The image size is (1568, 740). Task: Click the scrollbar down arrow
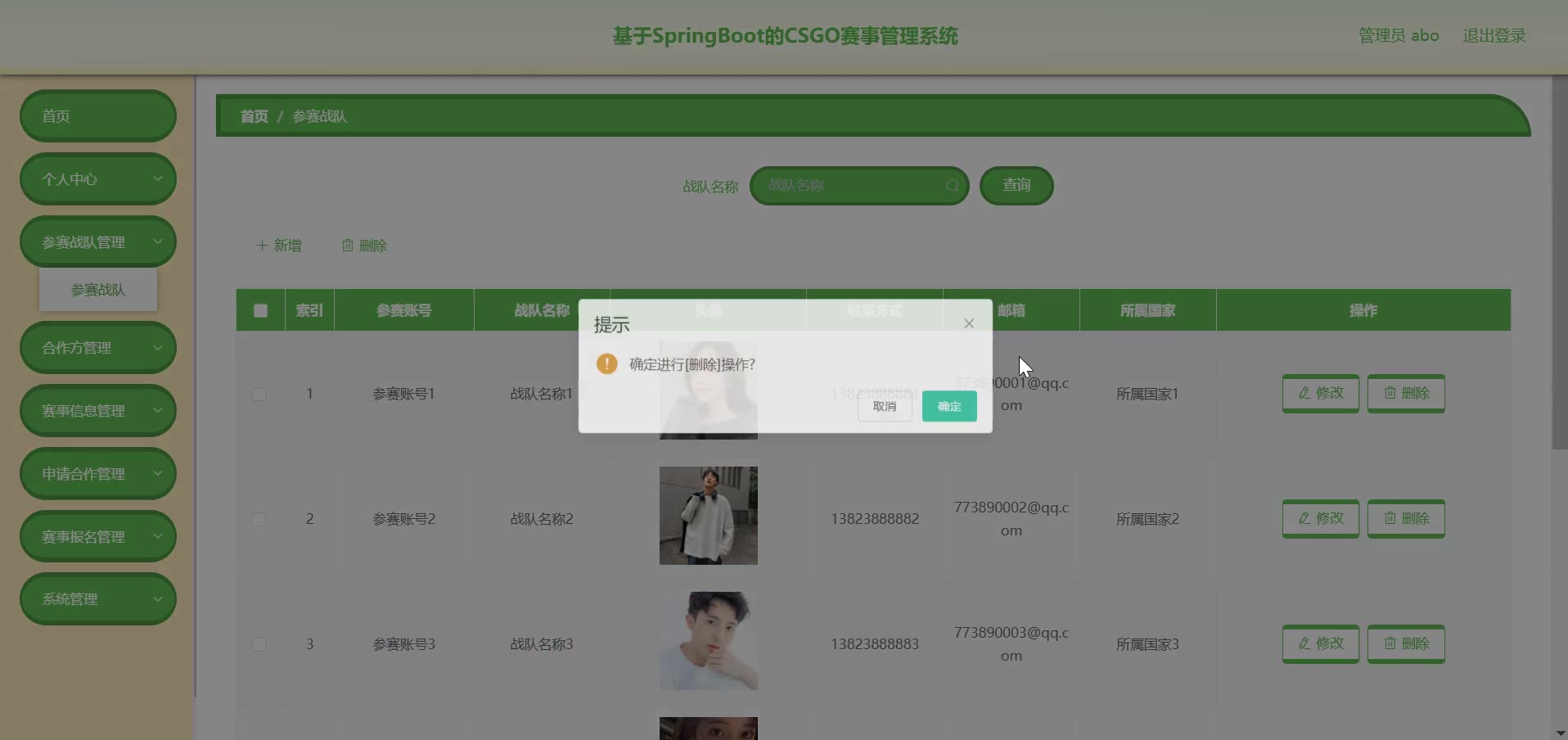point(1560,733)
